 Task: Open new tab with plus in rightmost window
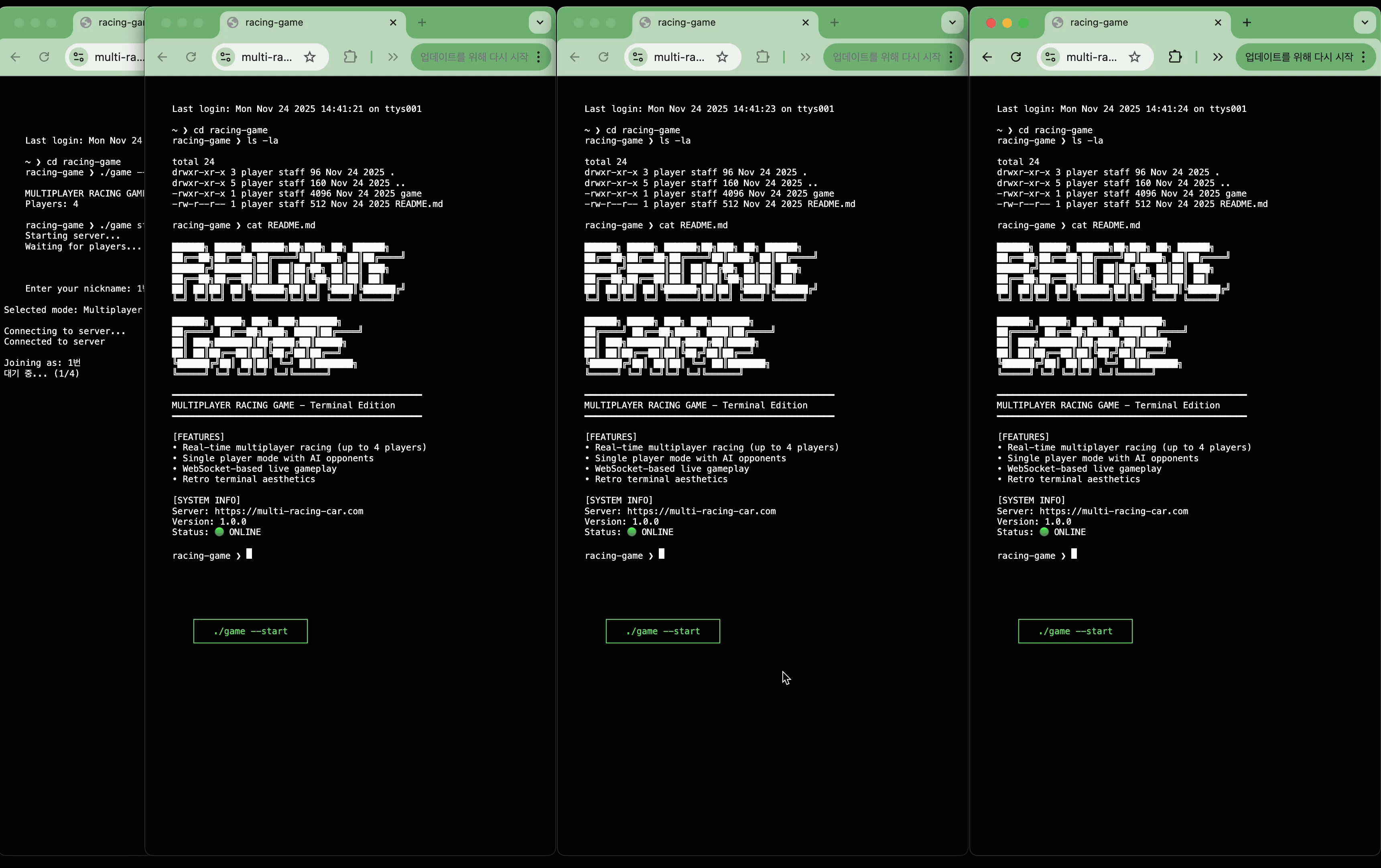1247,22
